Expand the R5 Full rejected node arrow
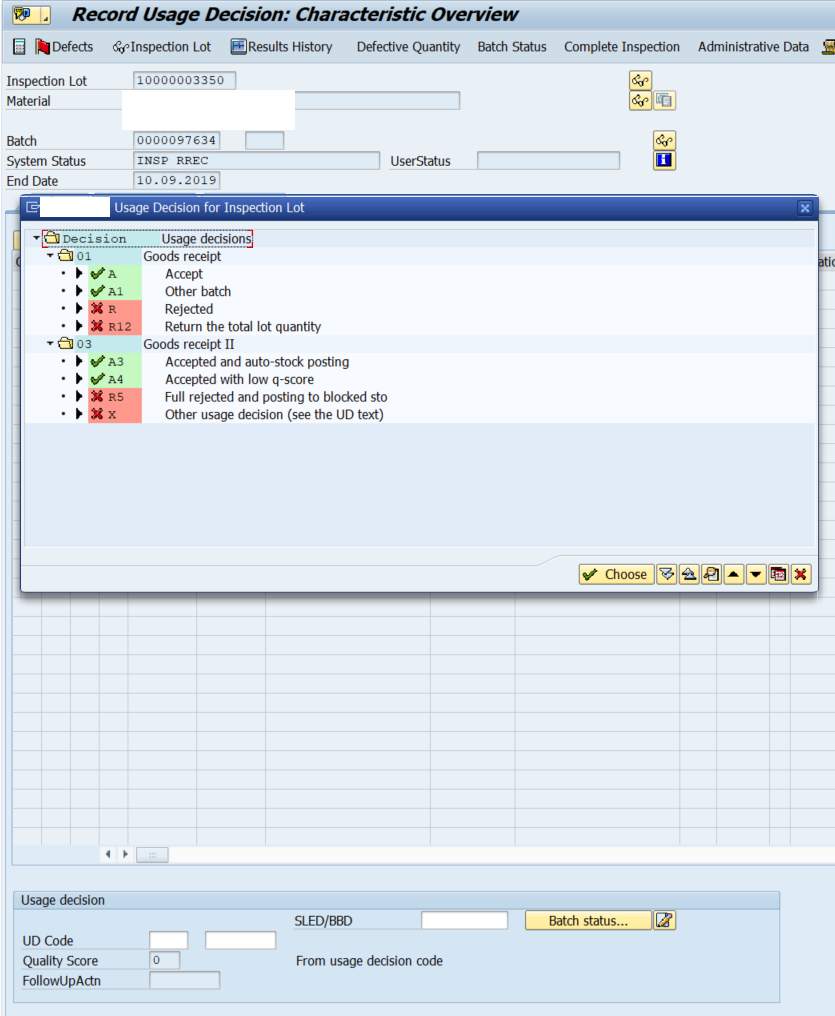The image size is (835, 1016). point(79,396)
